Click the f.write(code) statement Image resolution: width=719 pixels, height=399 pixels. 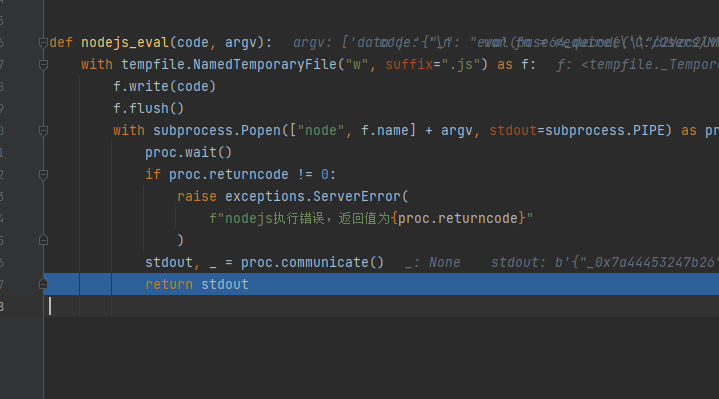164,86
